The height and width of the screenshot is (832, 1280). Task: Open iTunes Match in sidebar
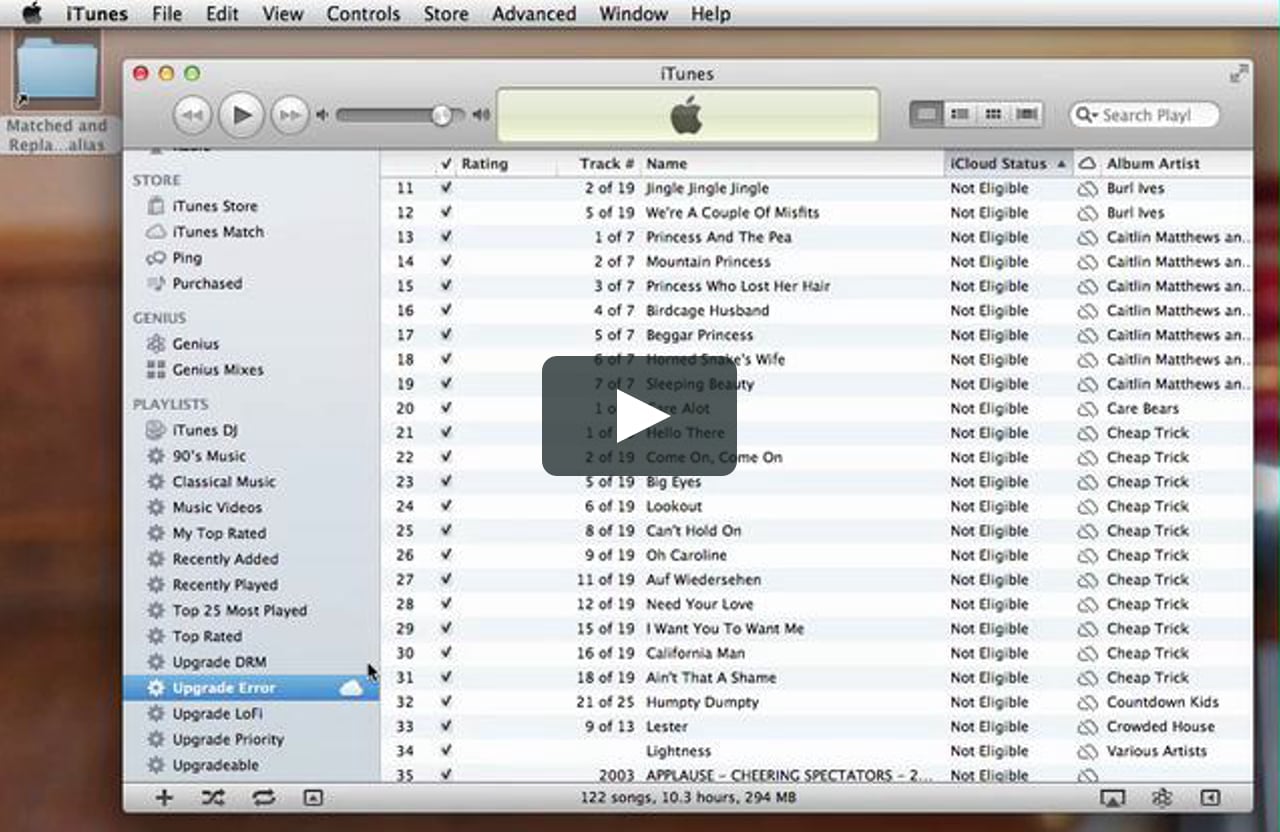[x=217, y=232]
